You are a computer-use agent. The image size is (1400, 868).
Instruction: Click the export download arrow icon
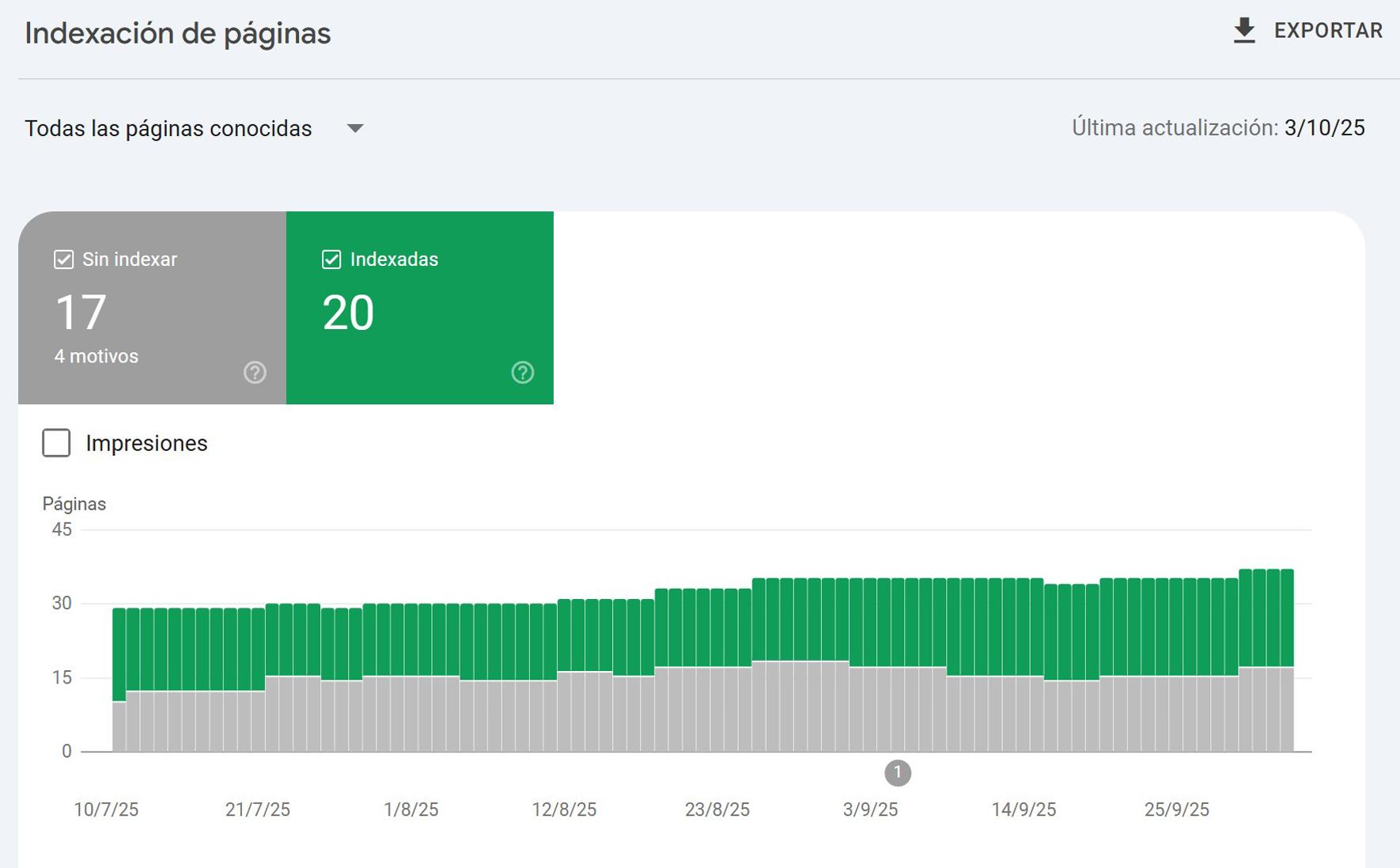[1244, 31]
